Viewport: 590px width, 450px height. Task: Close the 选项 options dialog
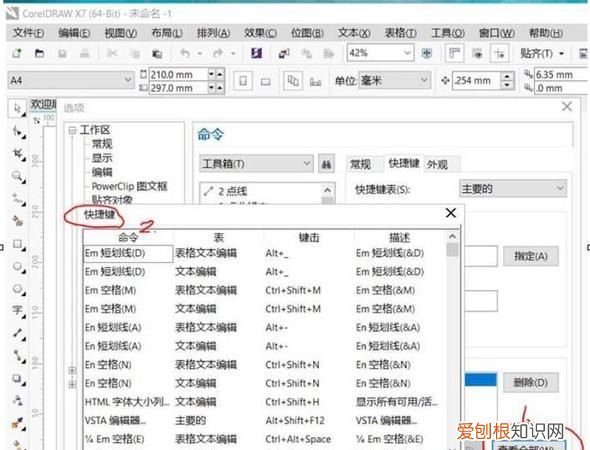[567, 107]
